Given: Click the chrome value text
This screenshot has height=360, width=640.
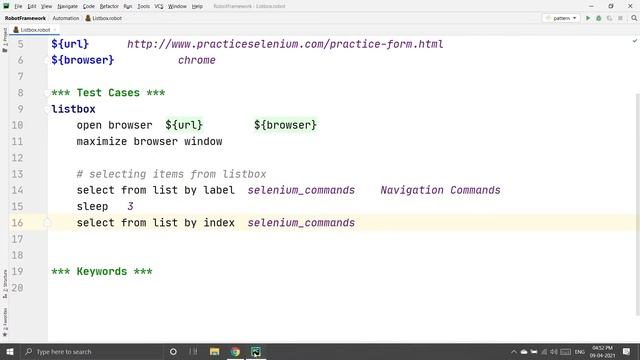Looking at the screenshot, I should (x=196, y=60).
